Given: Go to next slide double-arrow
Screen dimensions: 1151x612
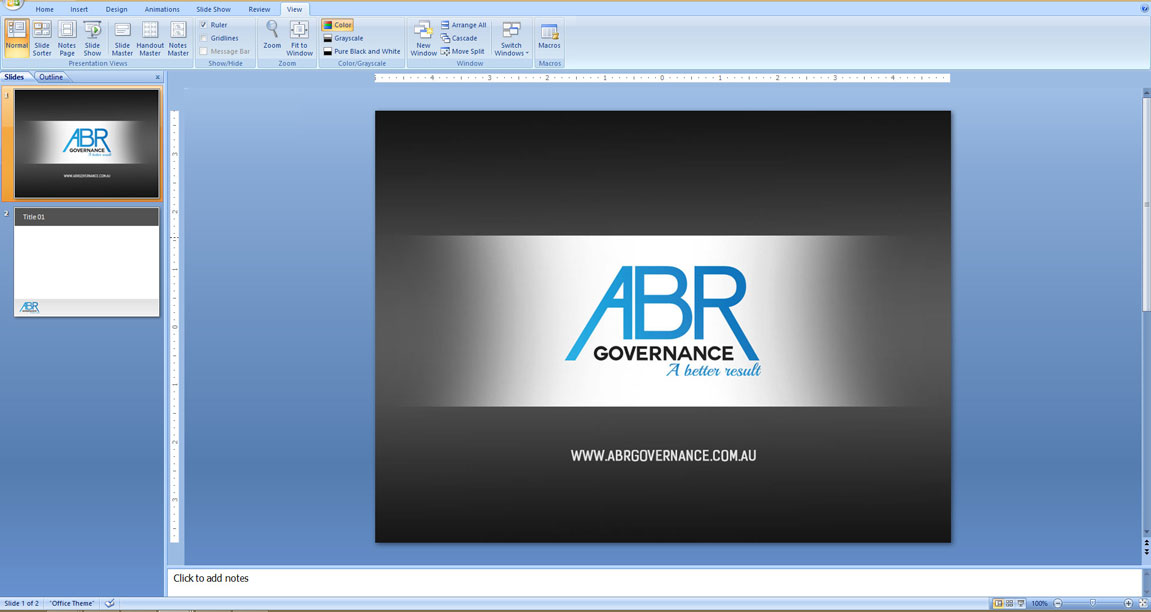Looking at the screenshot, I should point(1147,551).
